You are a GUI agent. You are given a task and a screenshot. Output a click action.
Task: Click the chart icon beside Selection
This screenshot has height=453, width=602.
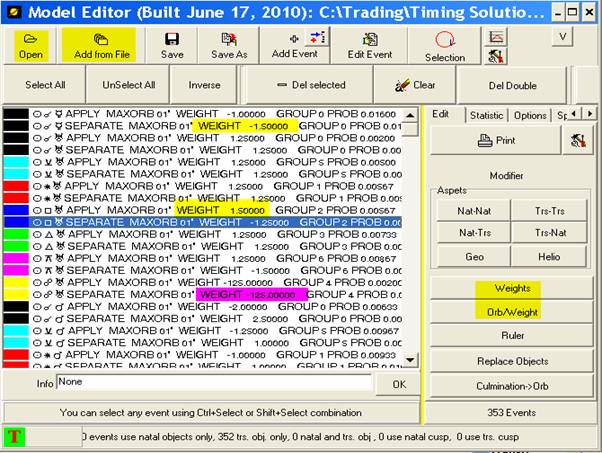pyautogui.click(x=496, y=37)
